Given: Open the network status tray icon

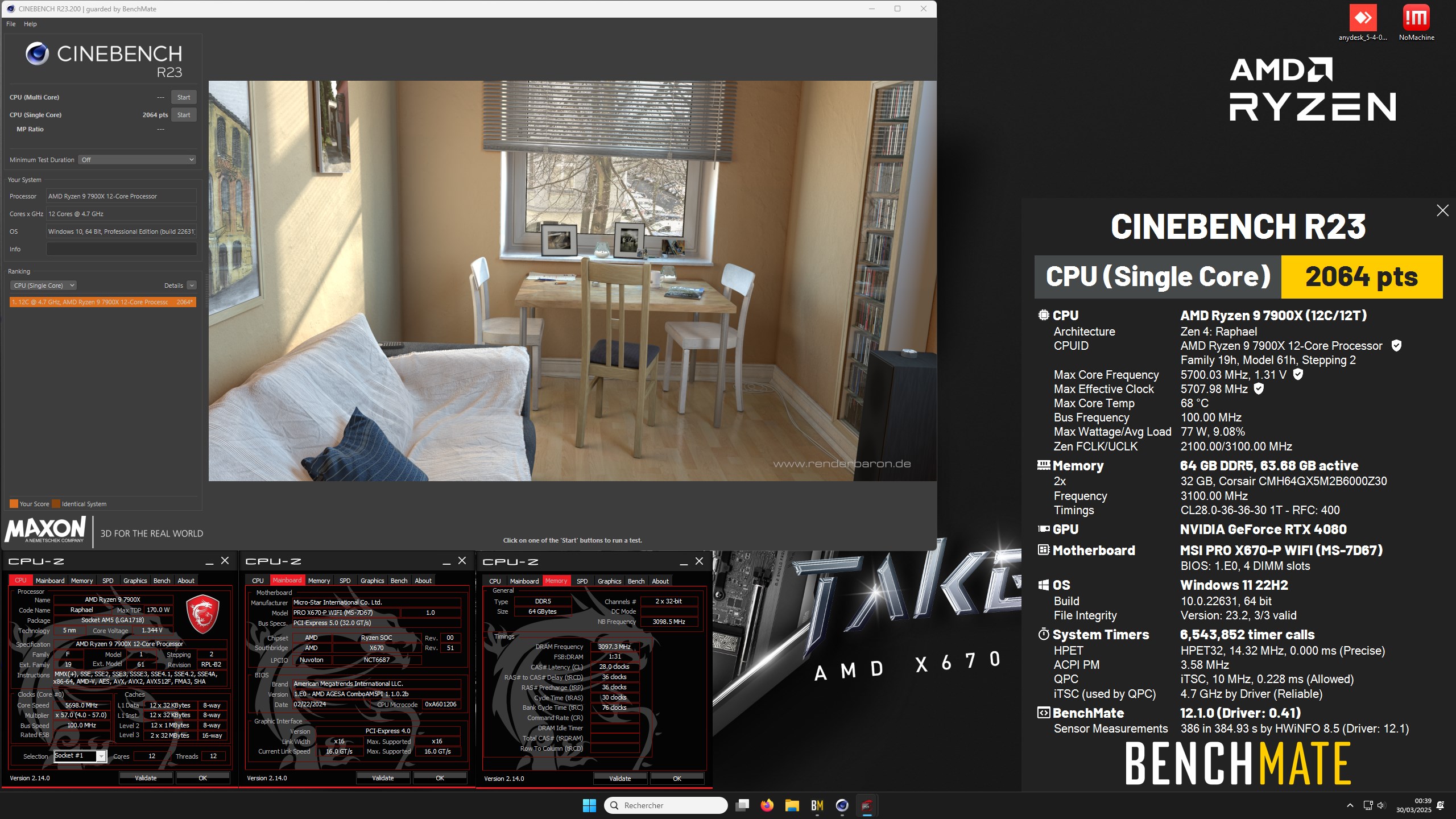Looking at the screenshot, I should pyautogui.click(x=1368, y=805).
